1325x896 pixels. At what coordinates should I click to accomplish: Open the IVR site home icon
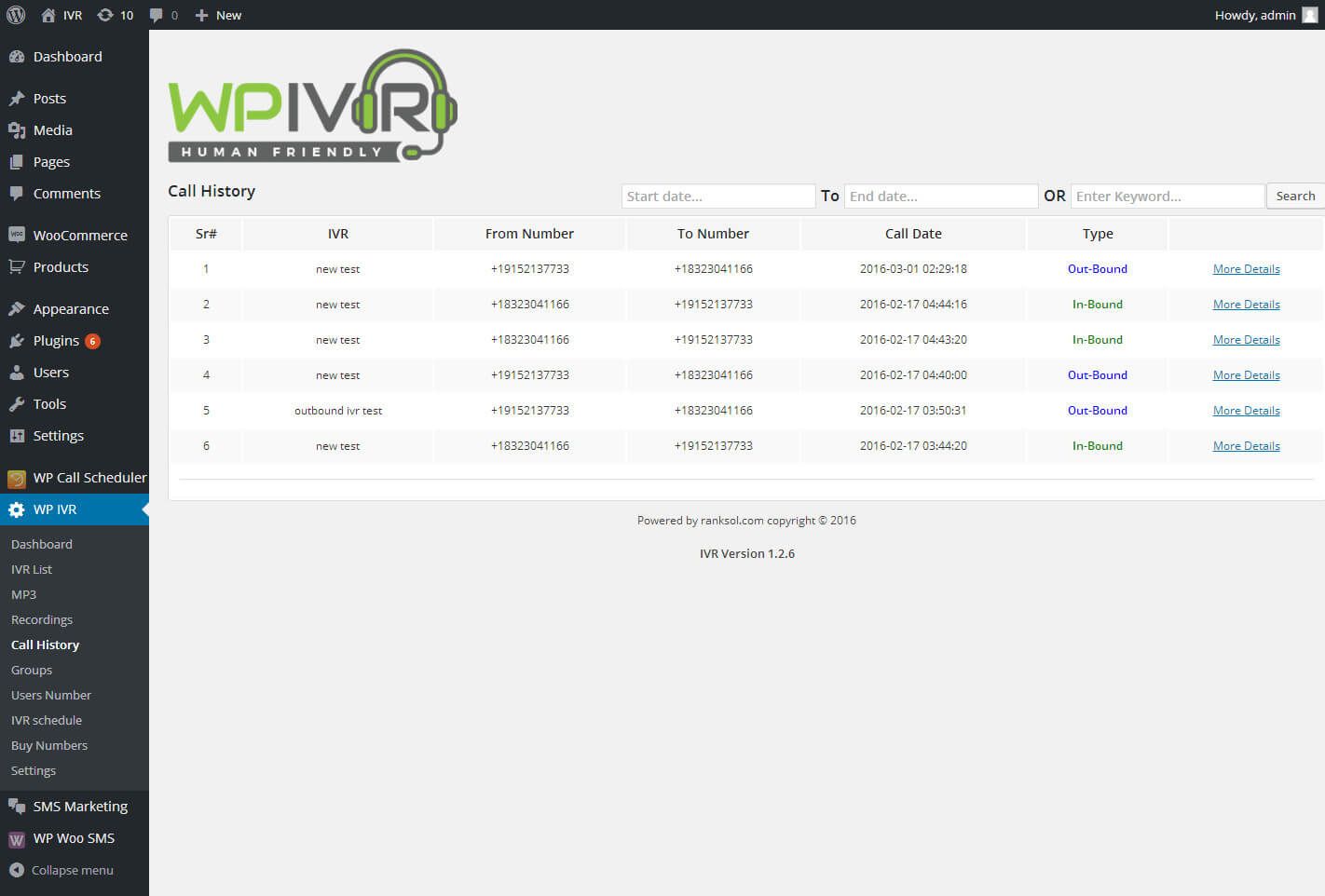48,15
